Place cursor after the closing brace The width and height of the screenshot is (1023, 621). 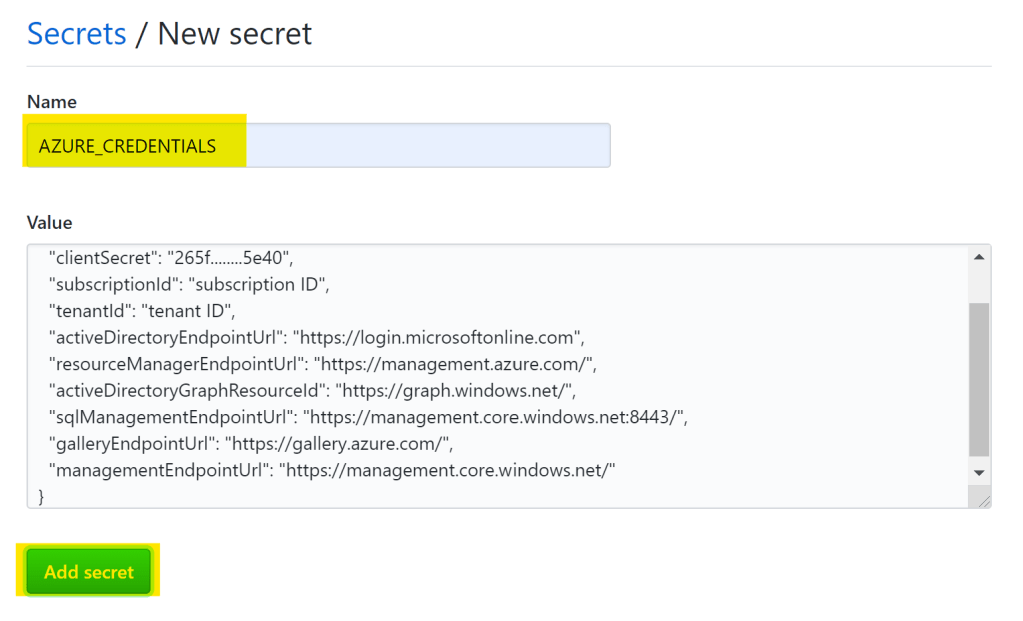coord(47,495)
